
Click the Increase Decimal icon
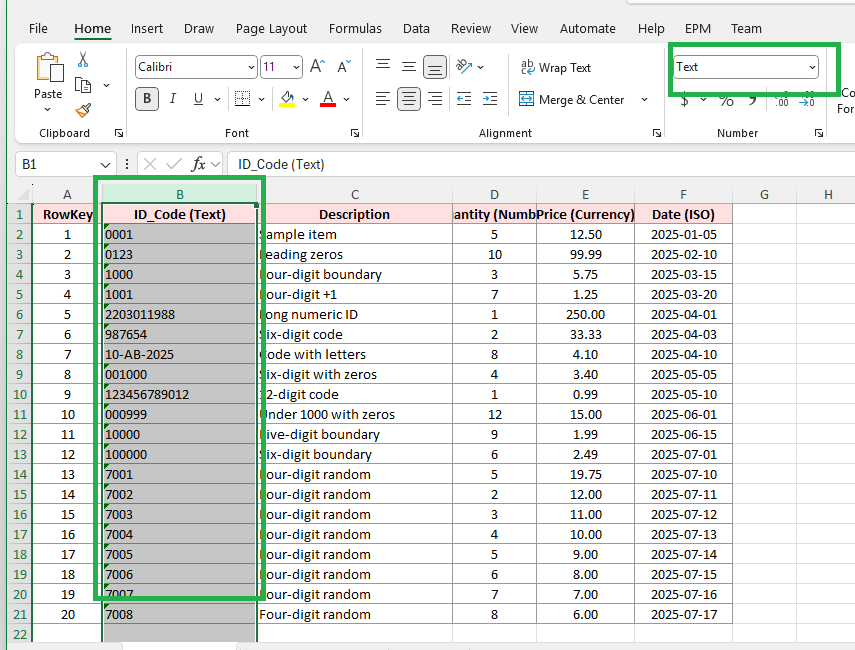[782, 101]
